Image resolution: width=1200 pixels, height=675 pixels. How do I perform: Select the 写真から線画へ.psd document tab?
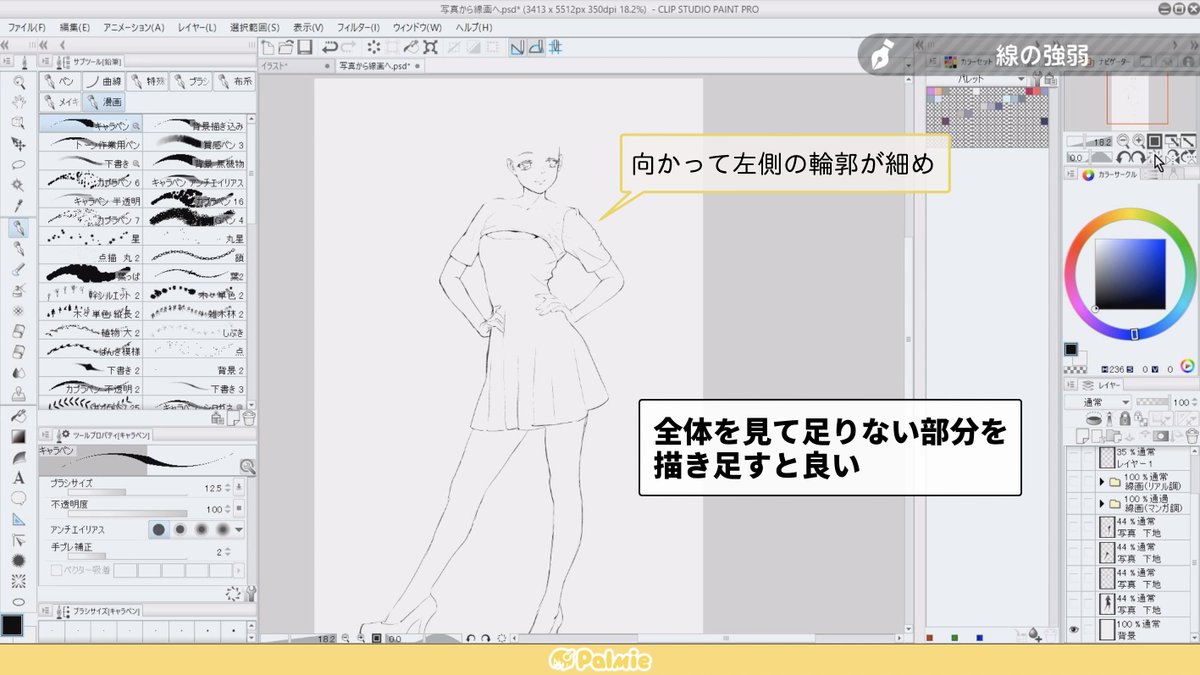coord(379,66)
